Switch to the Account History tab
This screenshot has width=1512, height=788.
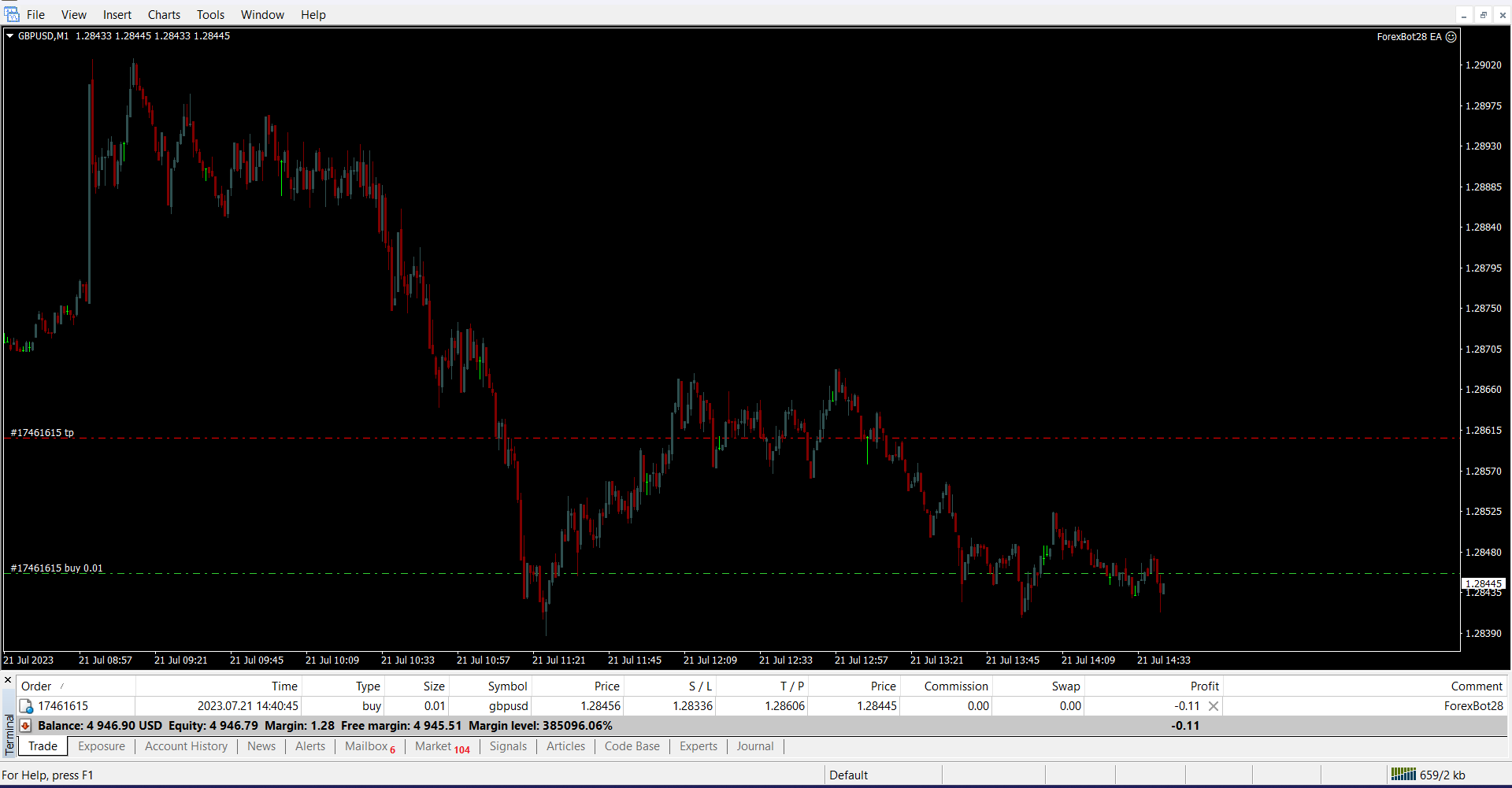[x=186, y=746]
